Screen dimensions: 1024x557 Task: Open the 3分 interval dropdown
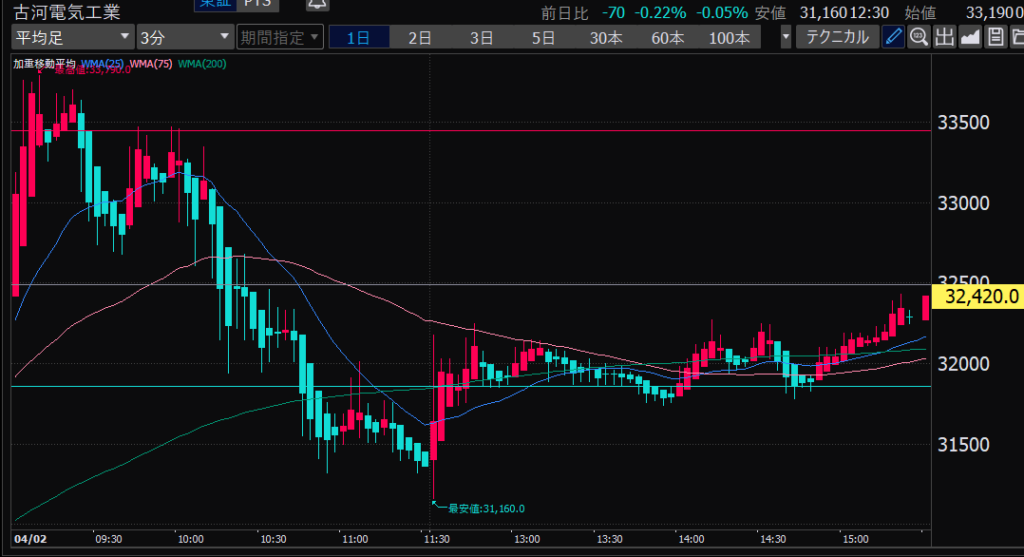pos(185,38)
